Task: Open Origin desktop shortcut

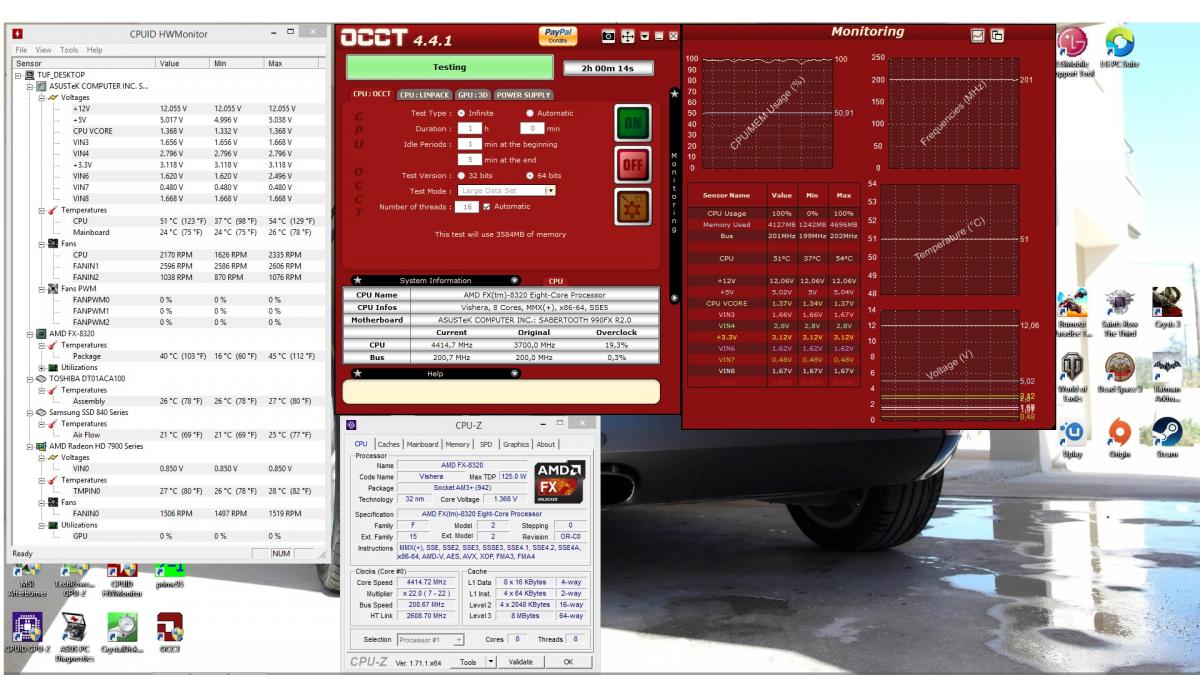Action: point(1118,438)
